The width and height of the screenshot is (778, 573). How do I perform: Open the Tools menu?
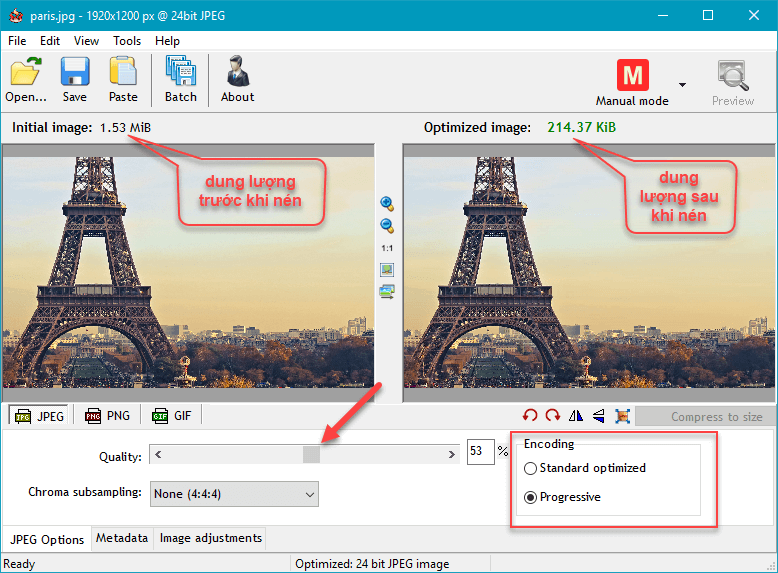tap(127, 41)
